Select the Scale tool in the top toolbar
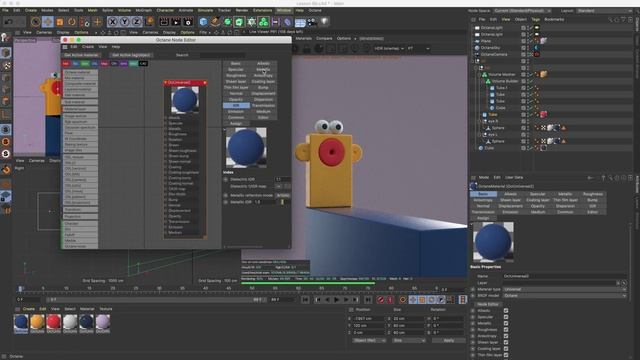Image resolution: width=640 pixels, height=360 pixels. (x=60, y=22)
